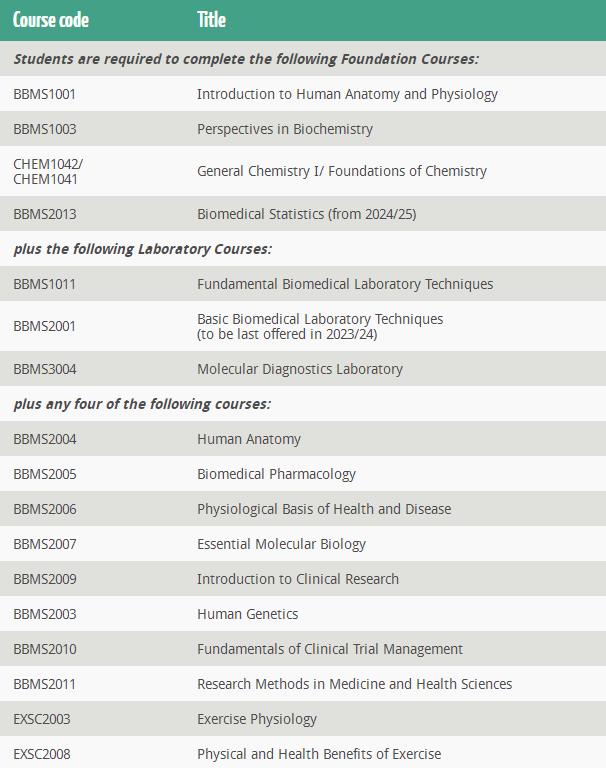Open Molecular Diagnostics Laboratory title

(300, 369)
